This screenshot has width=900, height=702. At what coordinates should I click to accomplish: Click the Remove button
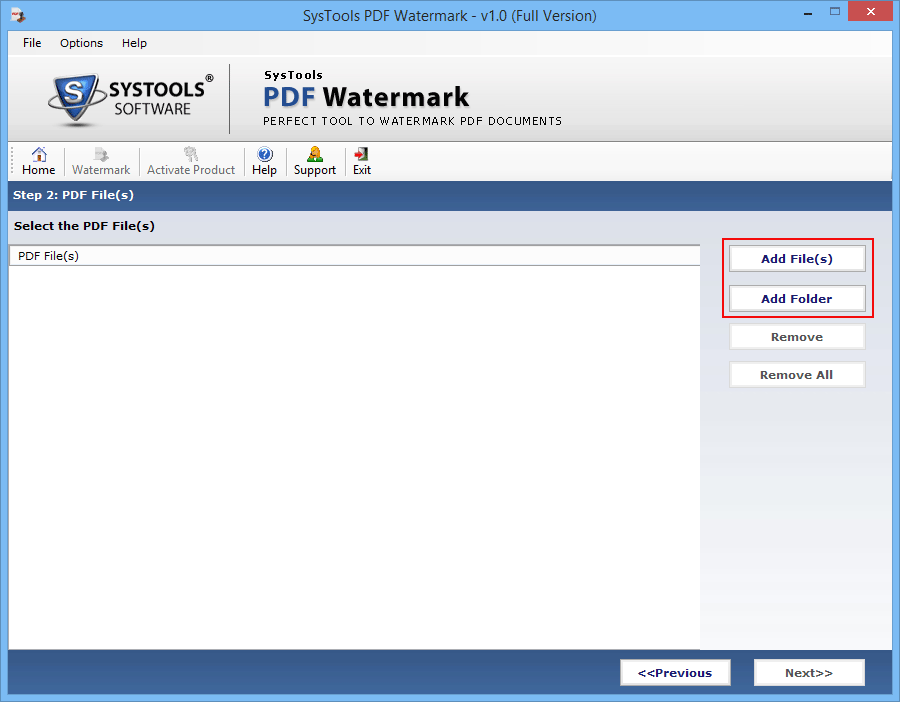pos(797,337)
